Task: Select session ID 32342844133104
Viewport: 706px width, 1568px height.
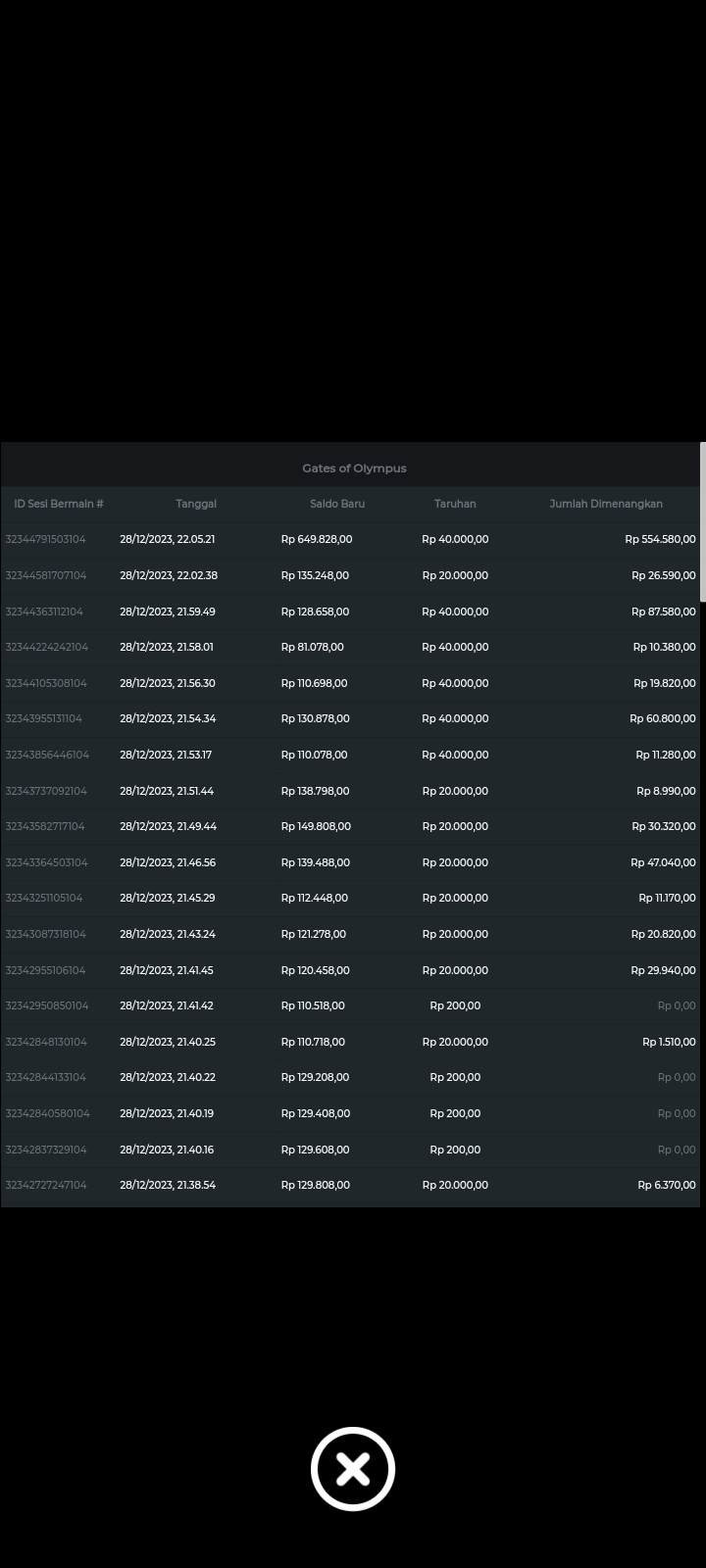Action: [x=45, y=1077]
